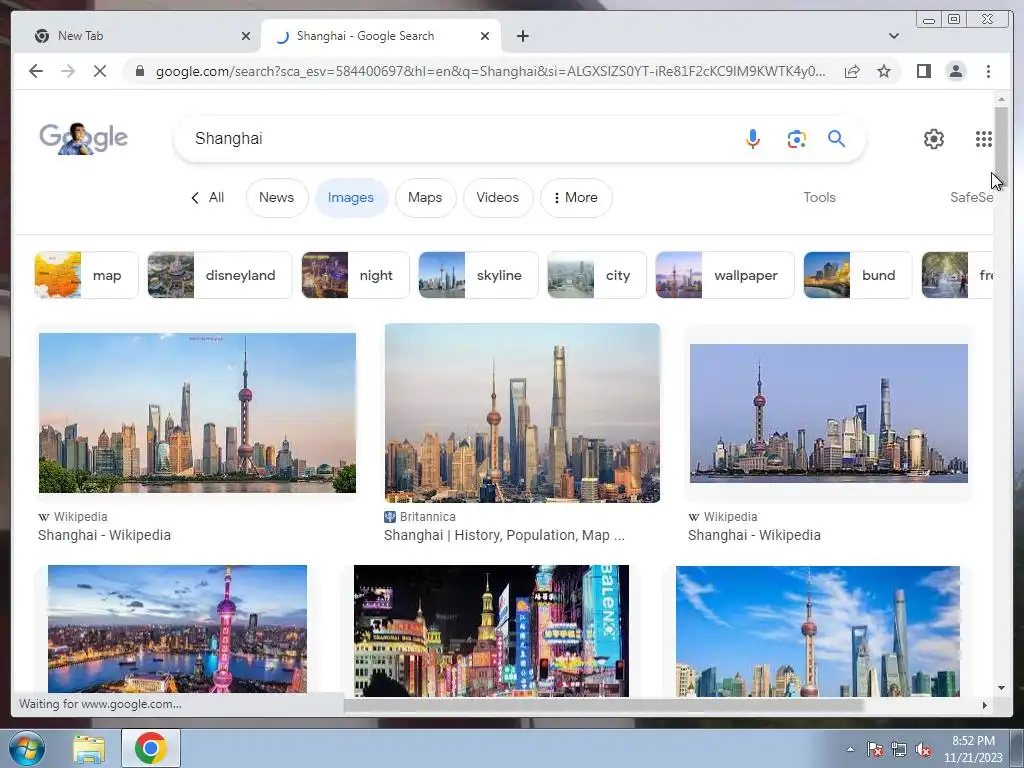Screen dimensions: 1024x768
Task: Search by image with Google Lens icon
Action: (796, 138)
